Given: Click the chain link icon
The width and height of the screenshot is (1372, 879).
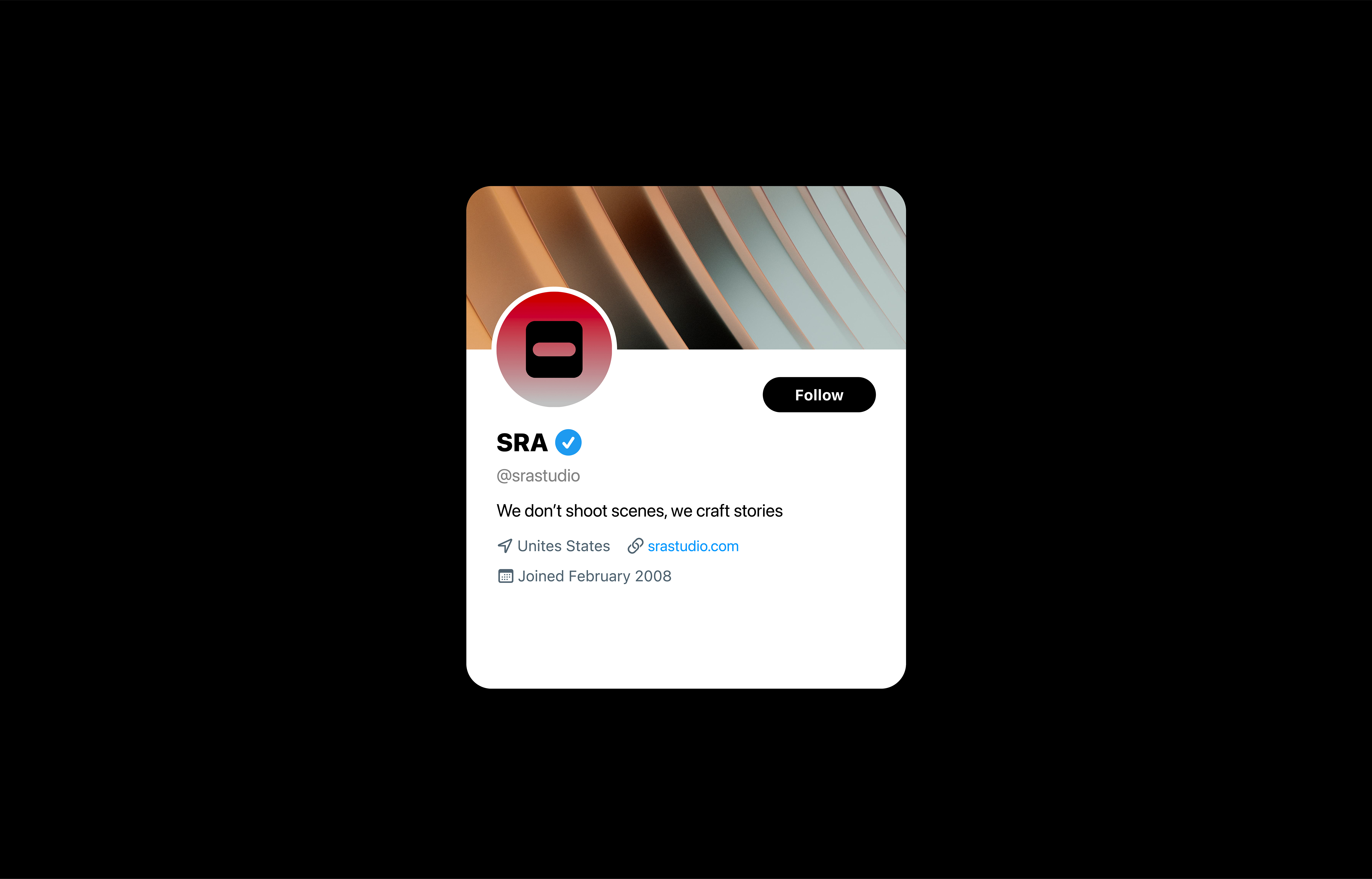Looking at the screenshot, I should 635,546.
